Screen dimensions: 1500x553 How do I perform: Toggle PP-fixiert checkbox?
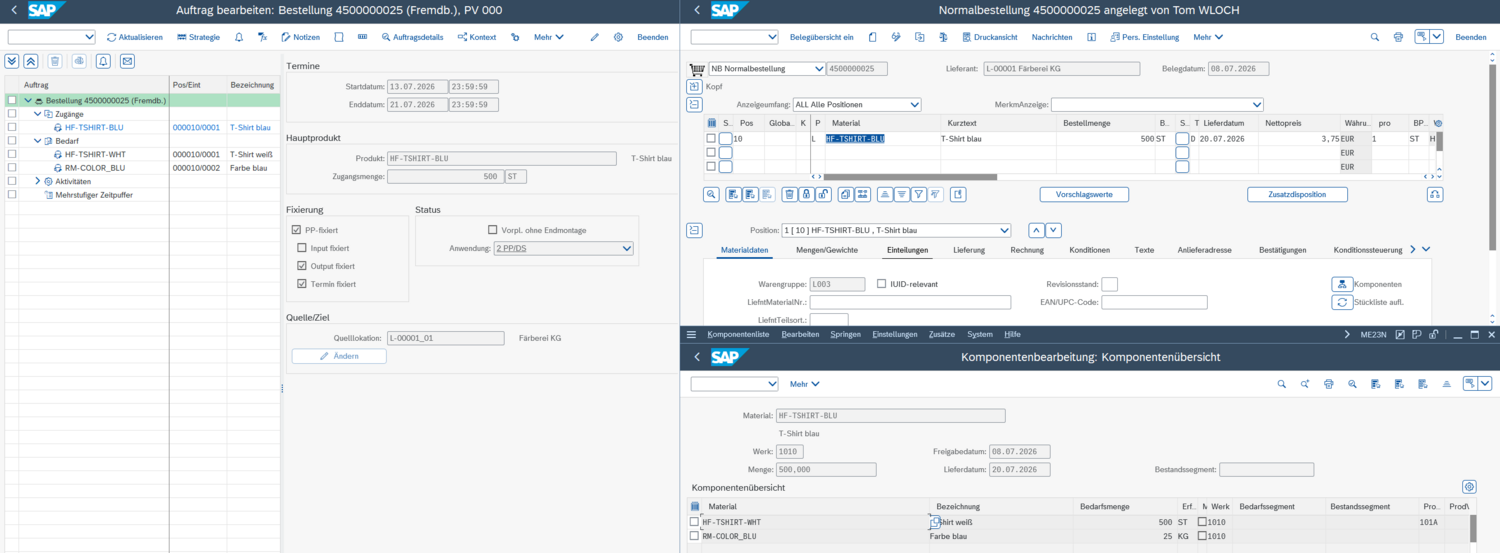click(x=297, y=230)
